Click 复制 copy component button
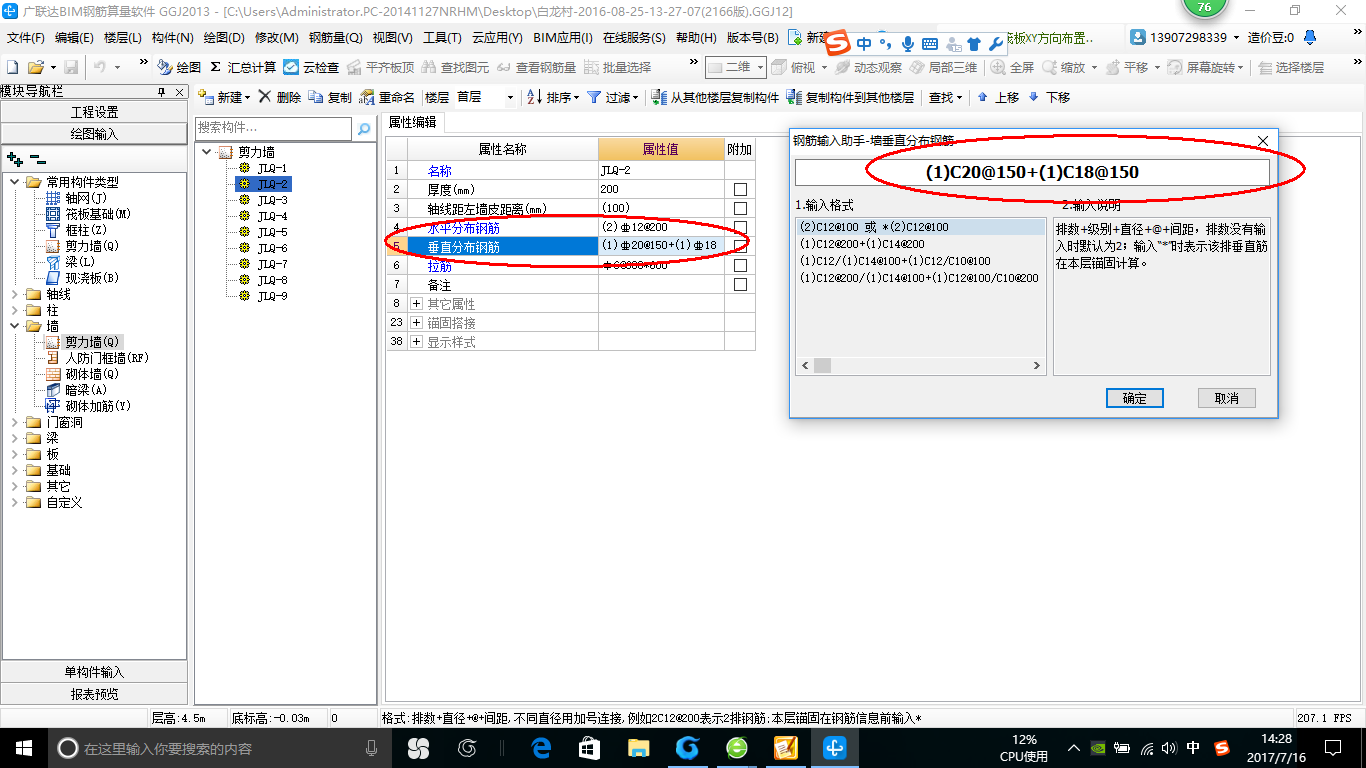 [x=330, y=97]
